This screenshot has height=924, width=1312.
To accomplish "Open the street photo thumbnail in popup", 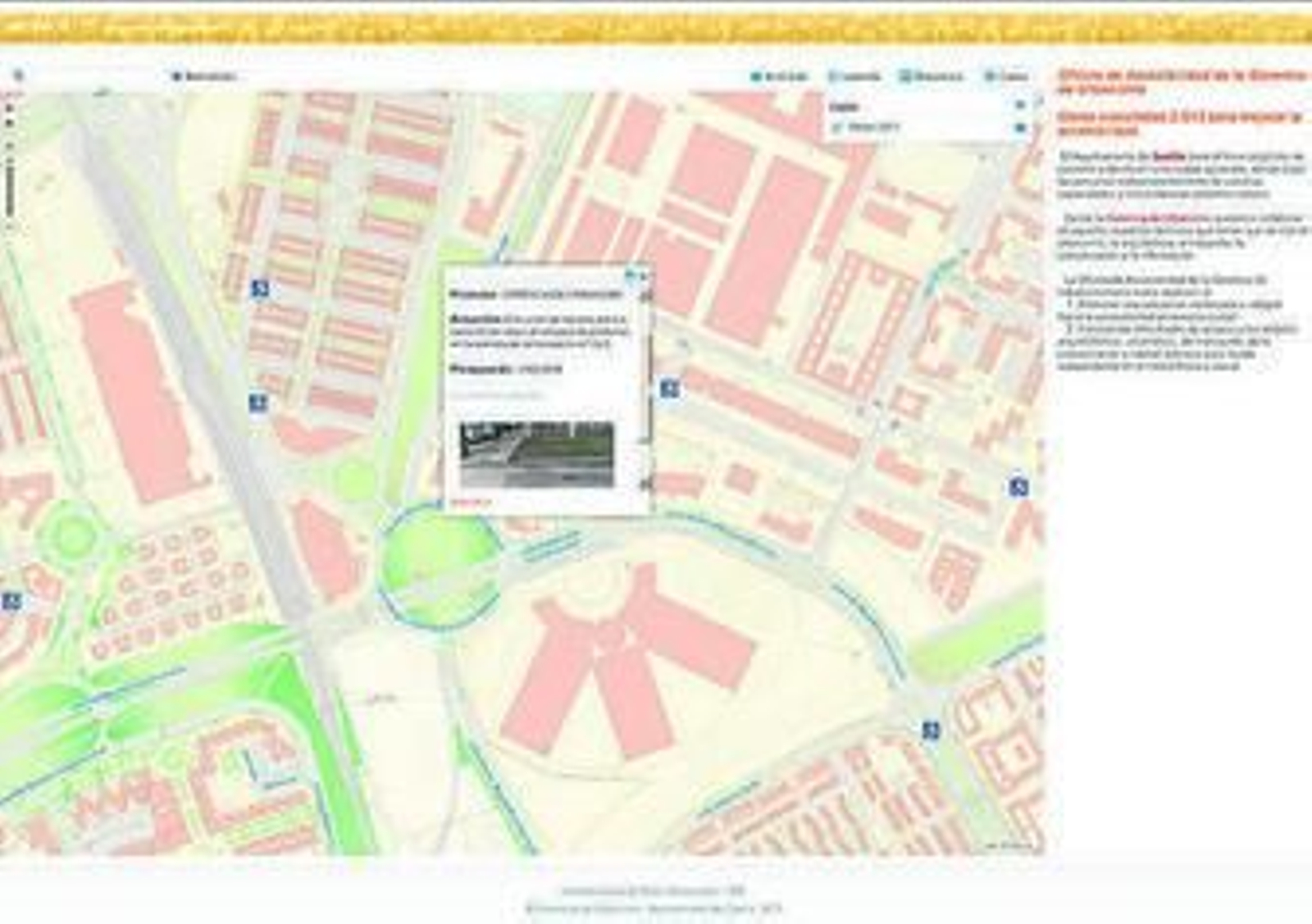I will [x=536, y=454].
